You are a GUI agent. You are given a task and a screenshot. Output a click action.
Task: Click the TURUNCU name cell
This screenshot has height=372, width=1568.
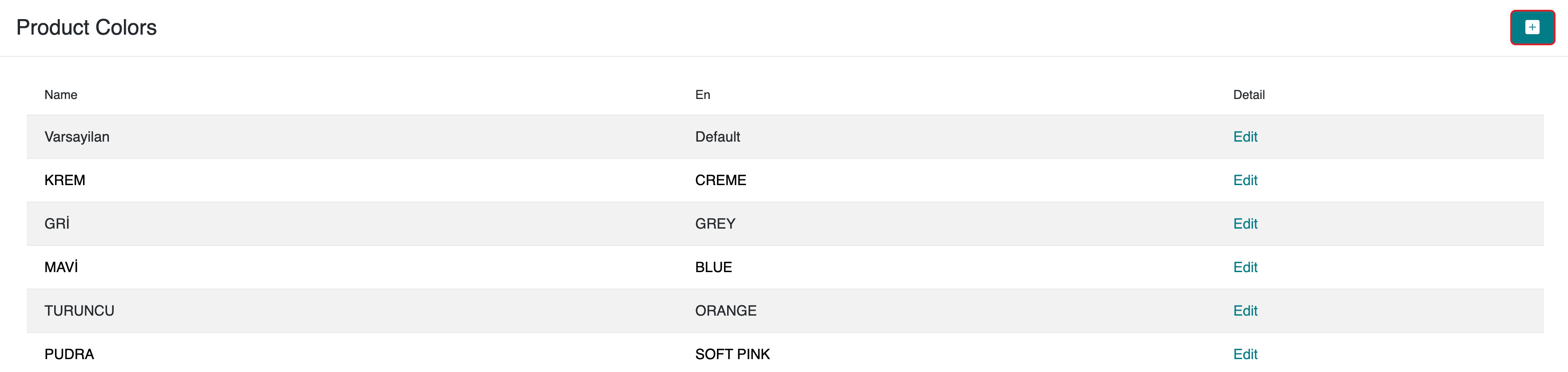coord(79,311)
